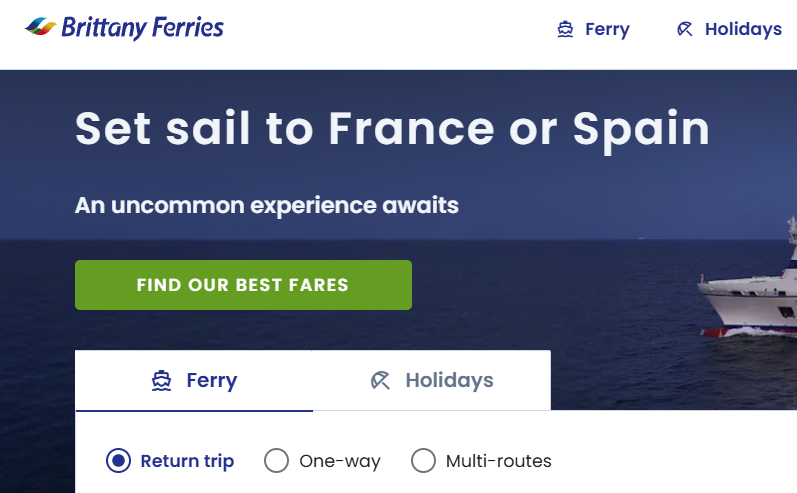This screenshot has width=797, height=493.
Task: Click the An uncommon experience awaits subheading
Action: [x=267, y=206]
